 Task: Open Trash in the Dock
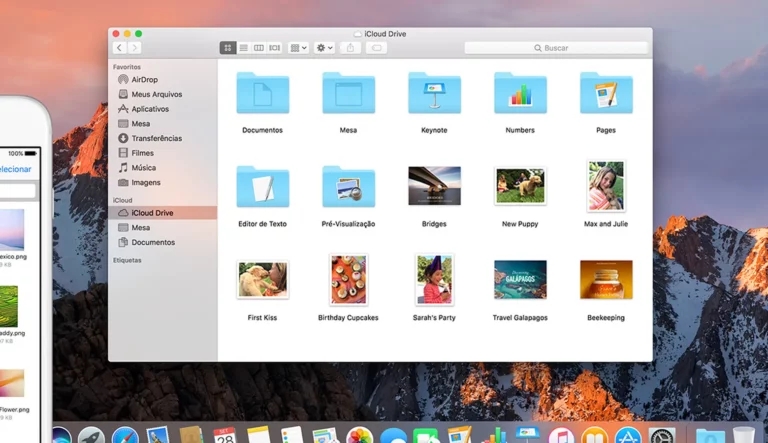point(744,435)
